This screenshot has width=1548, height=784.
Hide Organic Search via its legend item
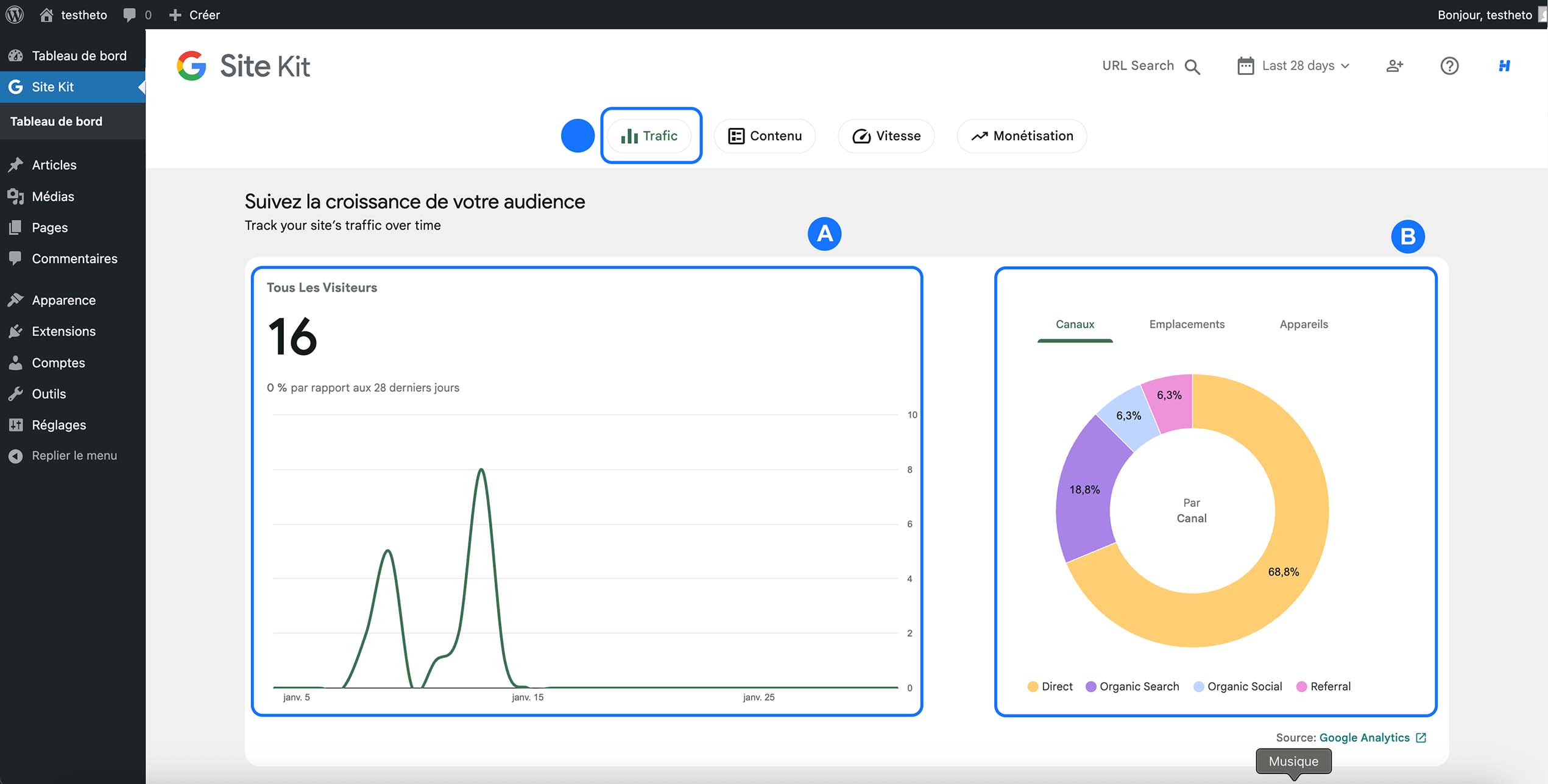[1131, 686]
